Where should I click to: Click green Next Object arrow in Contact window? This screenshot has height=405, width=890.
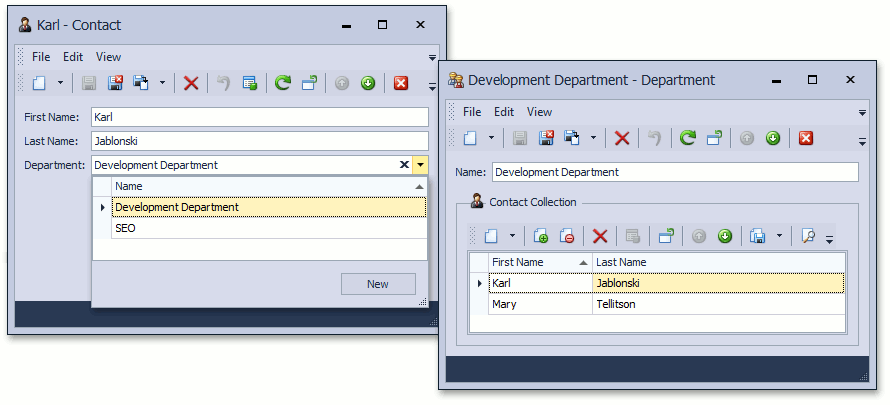[x=368, y=84]
